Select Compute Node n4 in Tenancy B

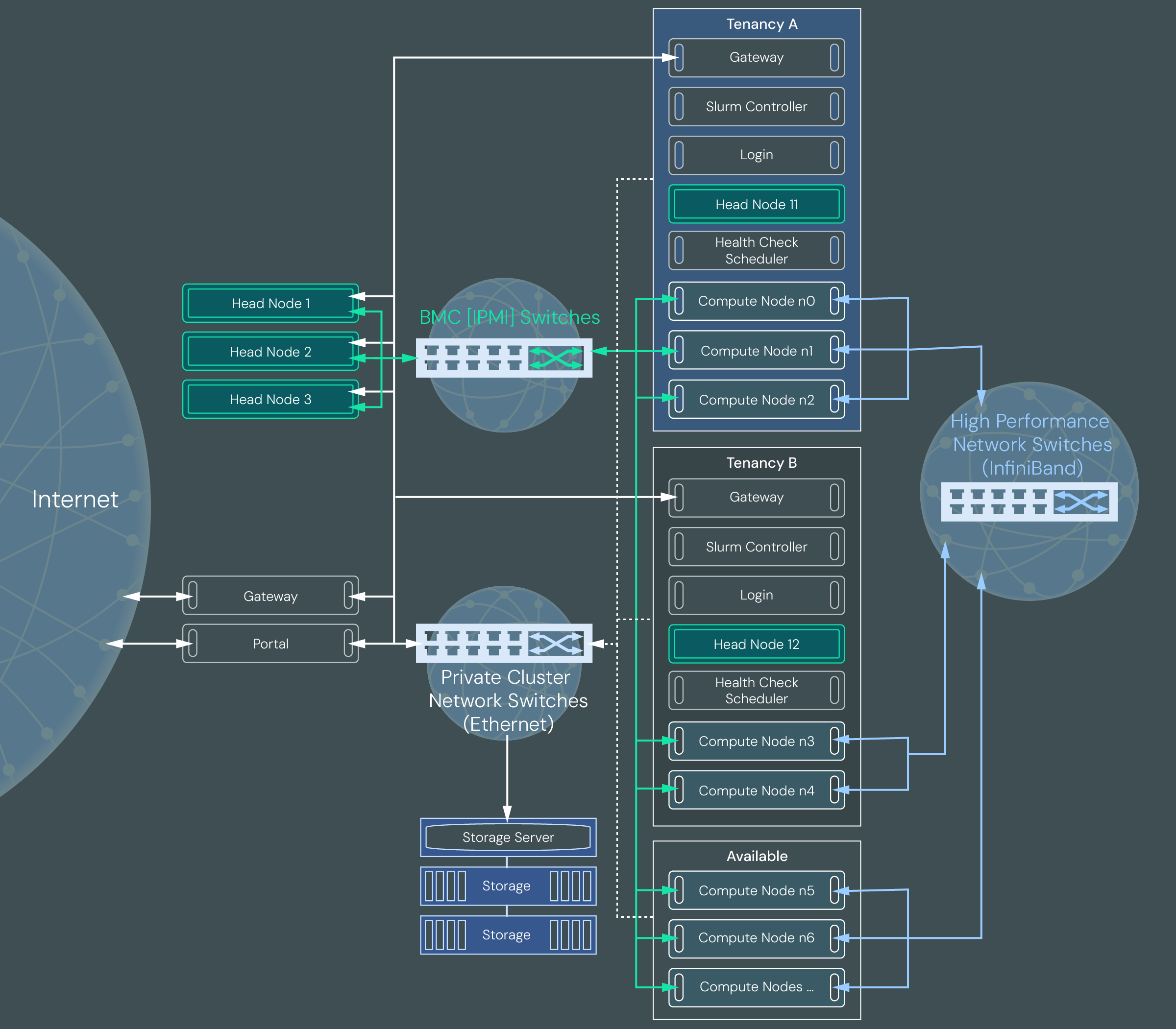[x=756, y=790]
